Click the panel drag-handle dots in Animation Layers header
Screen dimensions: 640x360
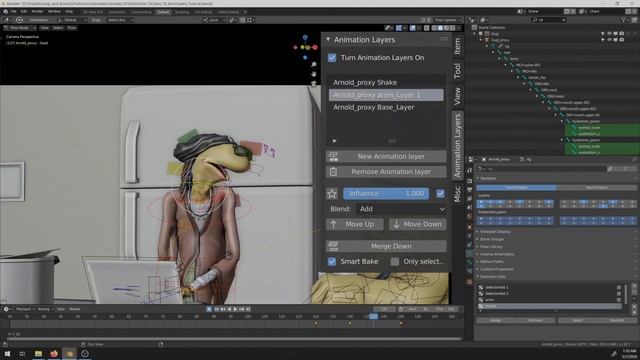point(444,39)
